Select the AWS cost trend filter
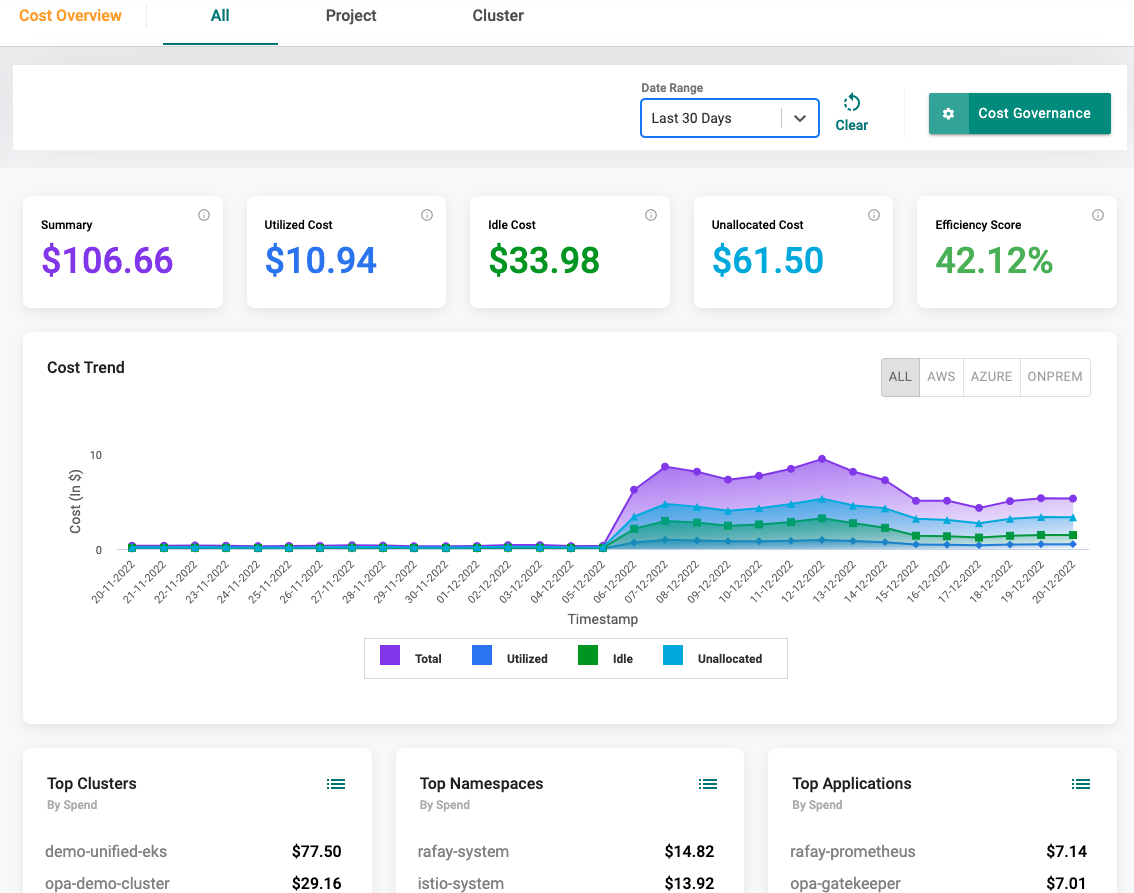 pyautogui.click(x=941, y=377)
